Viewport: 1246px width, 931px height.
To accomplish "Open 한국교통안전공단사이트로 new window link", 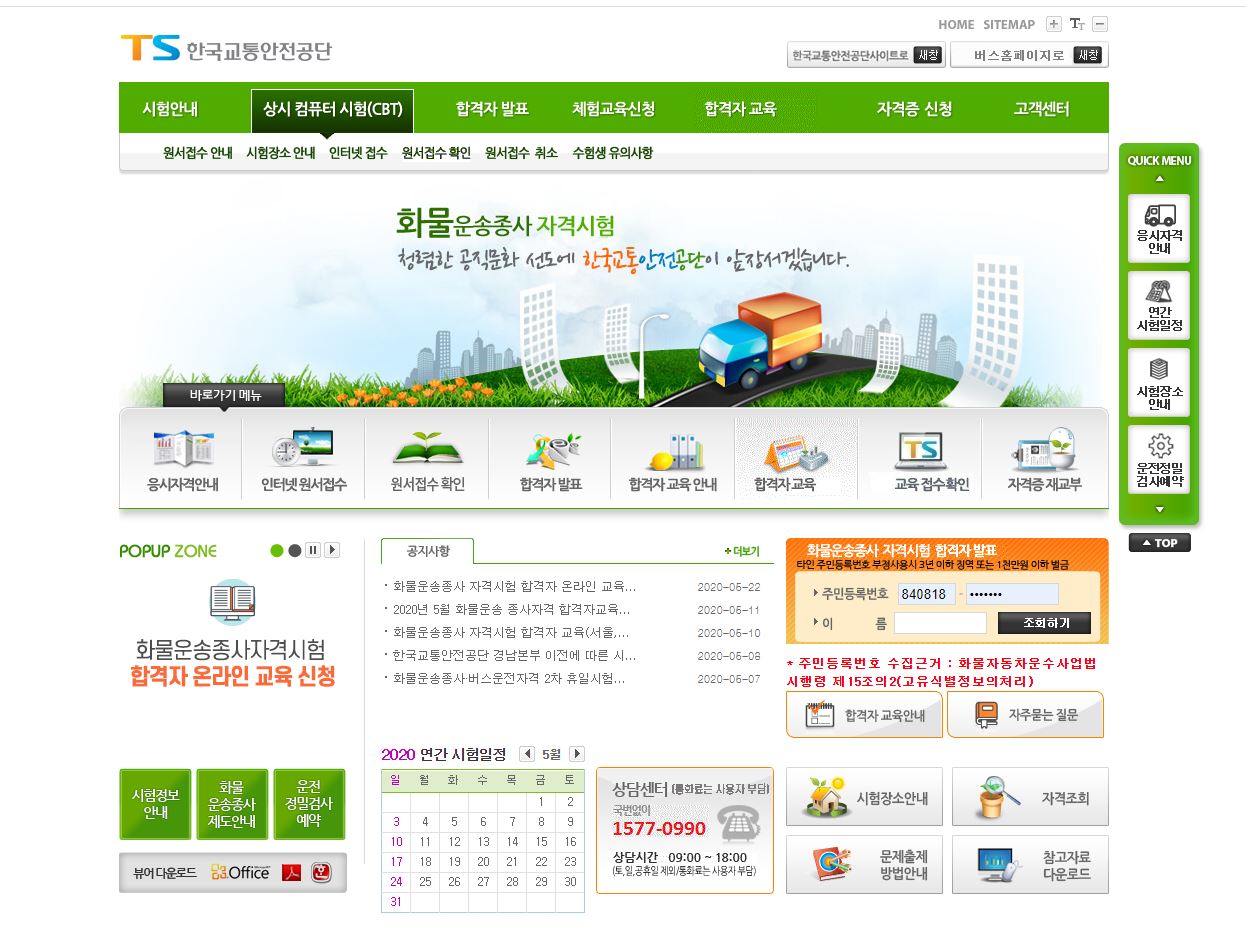I will [x=866, y=56].
